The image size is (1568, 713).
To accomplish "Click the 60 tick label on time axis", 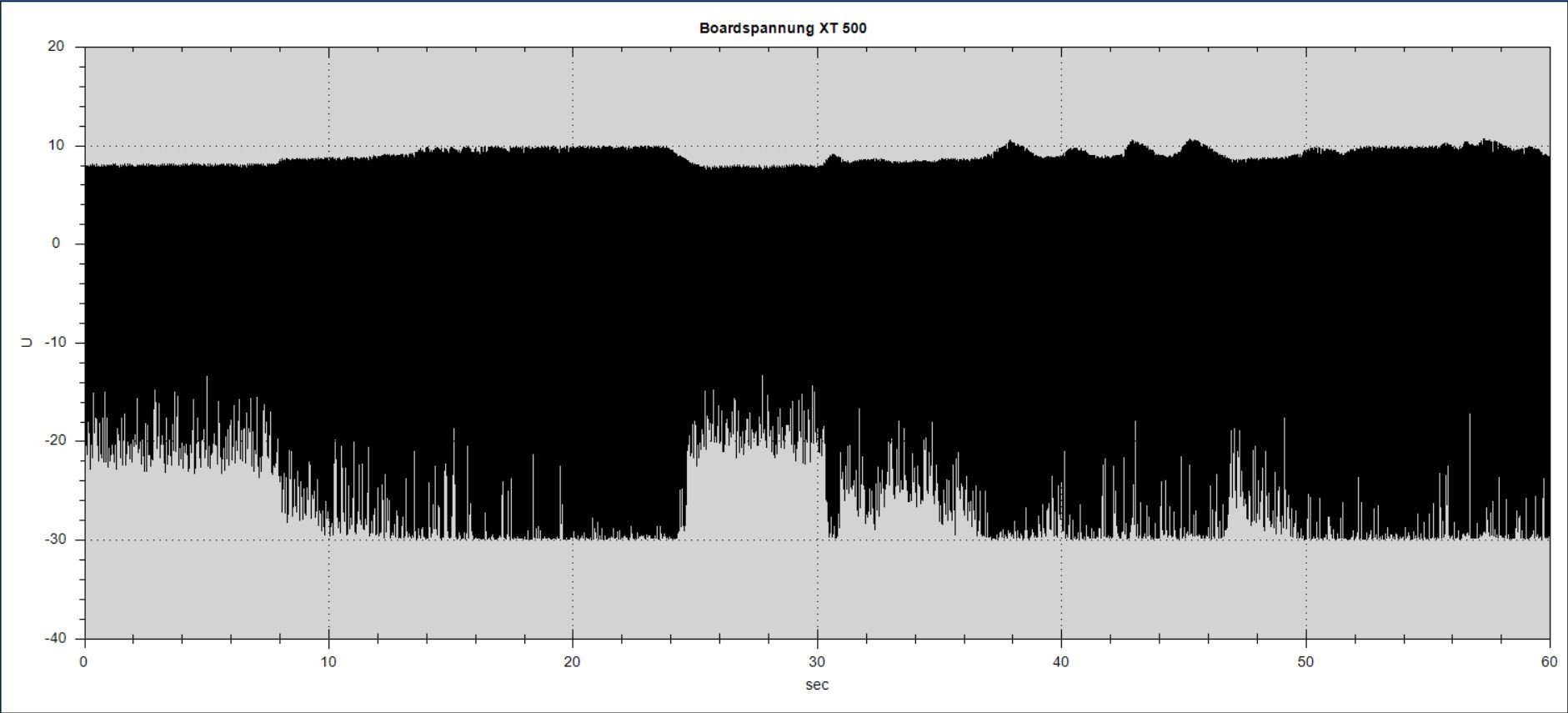I will tap(1549, 662).
